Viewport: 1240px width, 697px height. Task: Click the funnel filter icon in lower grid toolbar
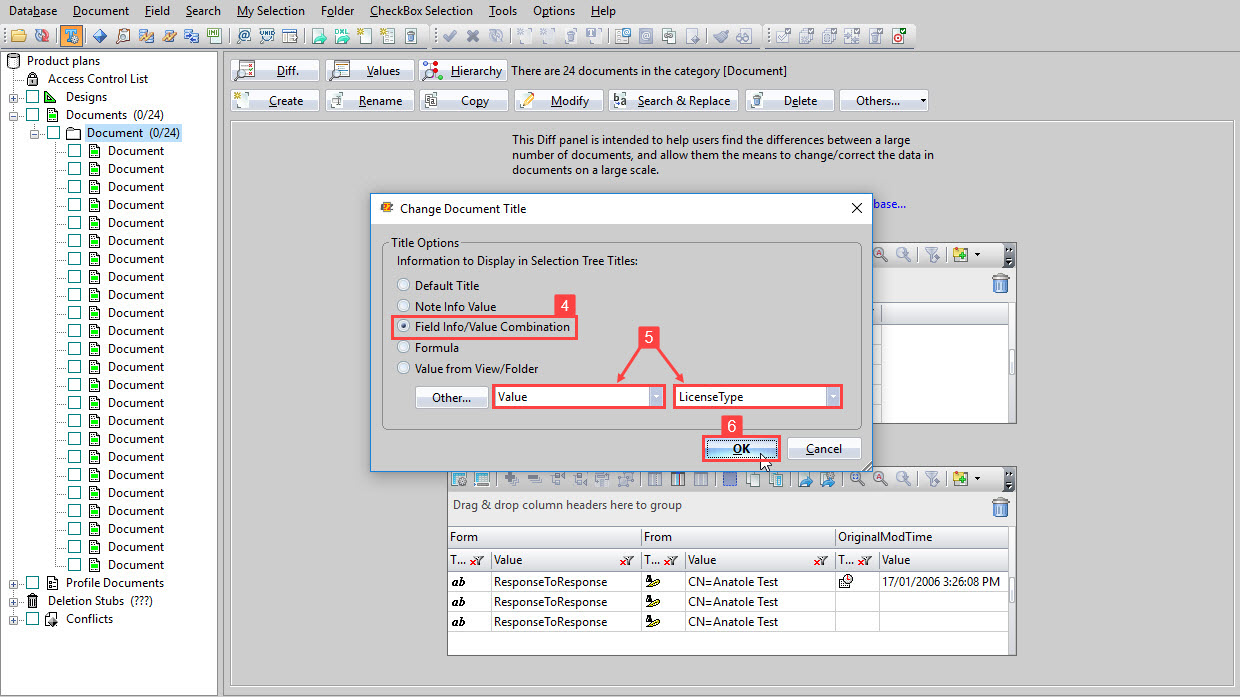point(931,479)
